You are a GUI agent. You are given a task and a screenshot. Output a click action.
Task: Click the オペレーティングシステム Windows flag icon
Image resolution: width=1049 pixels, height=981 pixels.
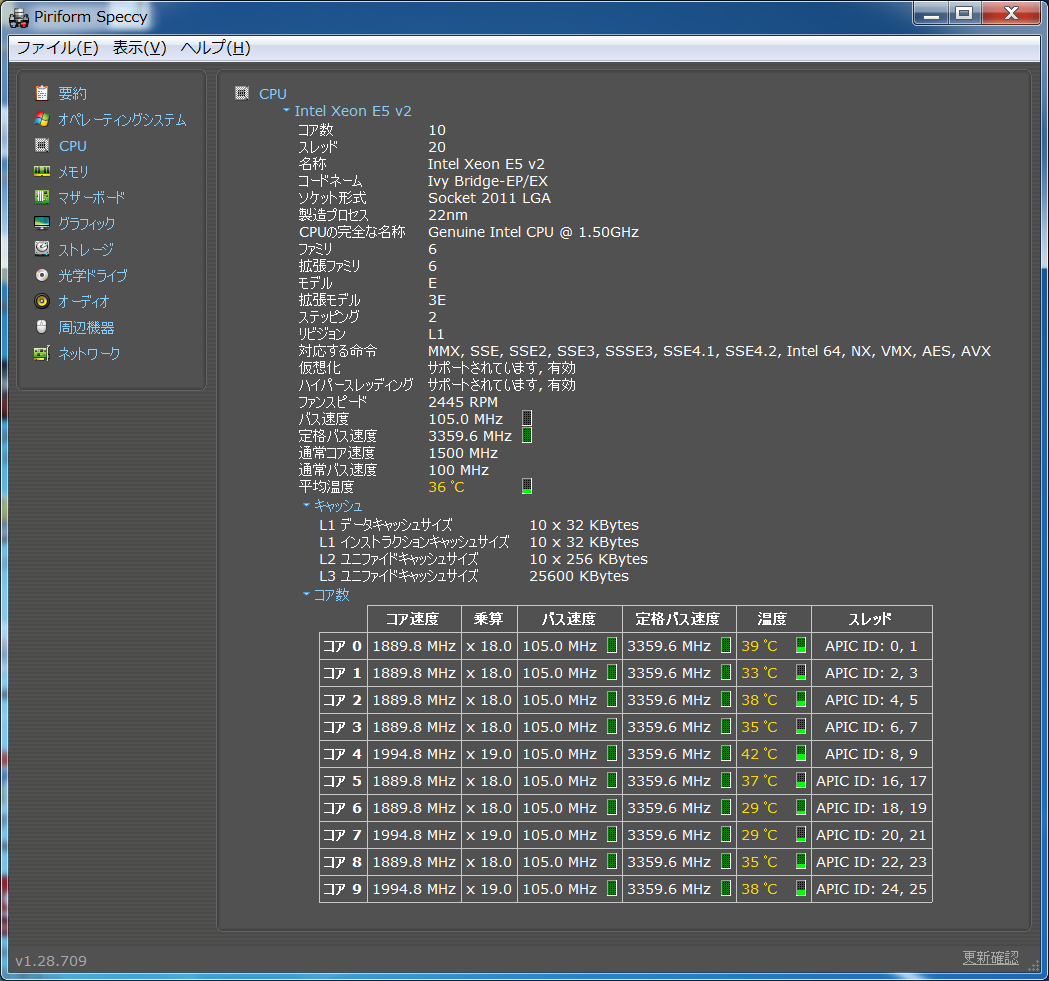coord(41,119)
